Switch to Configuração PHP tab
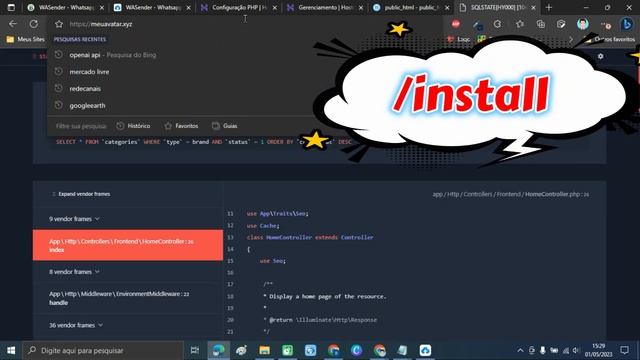The width and height of the screenshot is (640, 360). 239,7
